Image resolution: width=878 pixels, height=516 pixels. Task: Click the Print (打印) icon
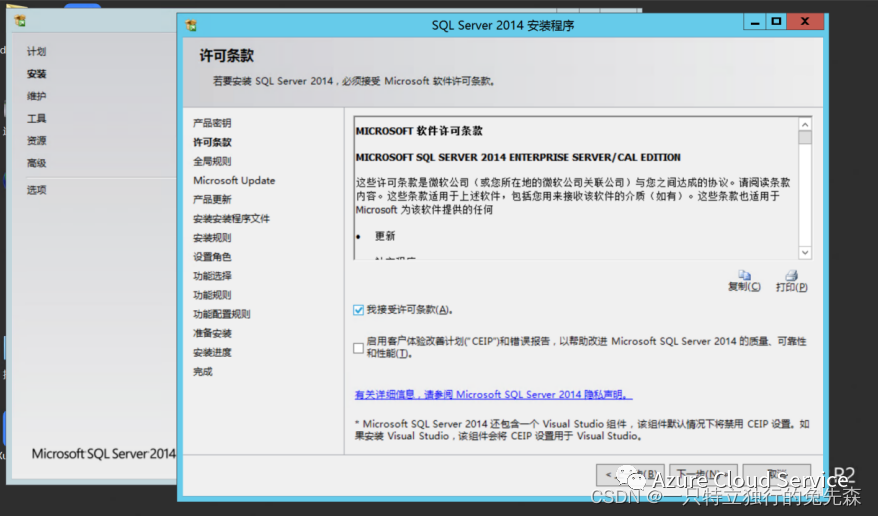click(x=791, y=275)
